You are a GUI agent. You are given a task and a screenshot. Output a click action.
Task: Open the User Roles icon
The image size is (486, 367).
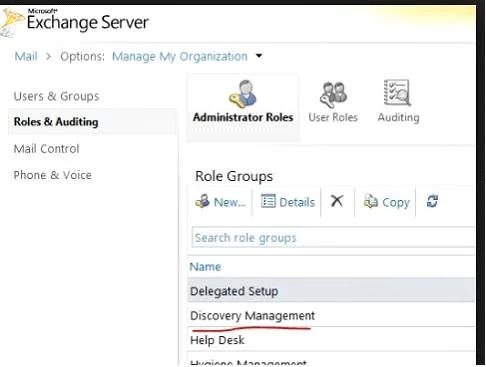pos(333,94)
